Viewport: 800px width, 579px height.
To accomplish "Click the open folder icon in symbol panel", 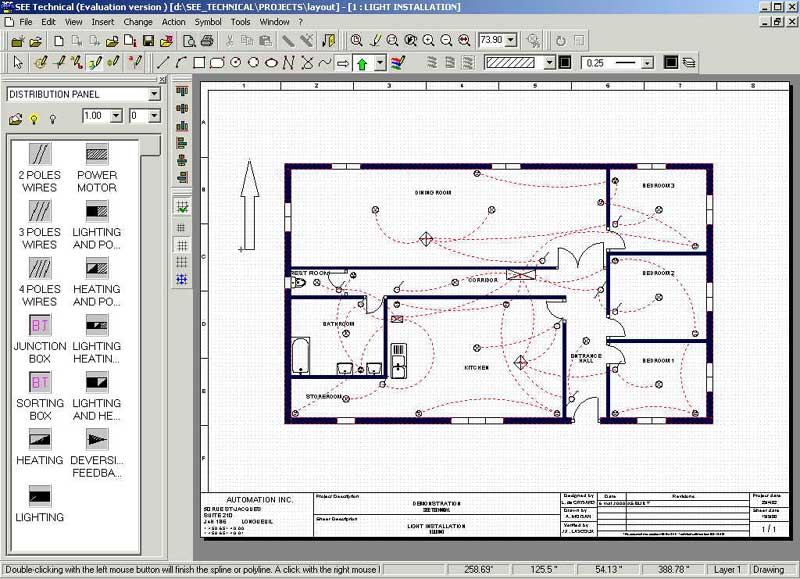I will [x=15, y=119].
